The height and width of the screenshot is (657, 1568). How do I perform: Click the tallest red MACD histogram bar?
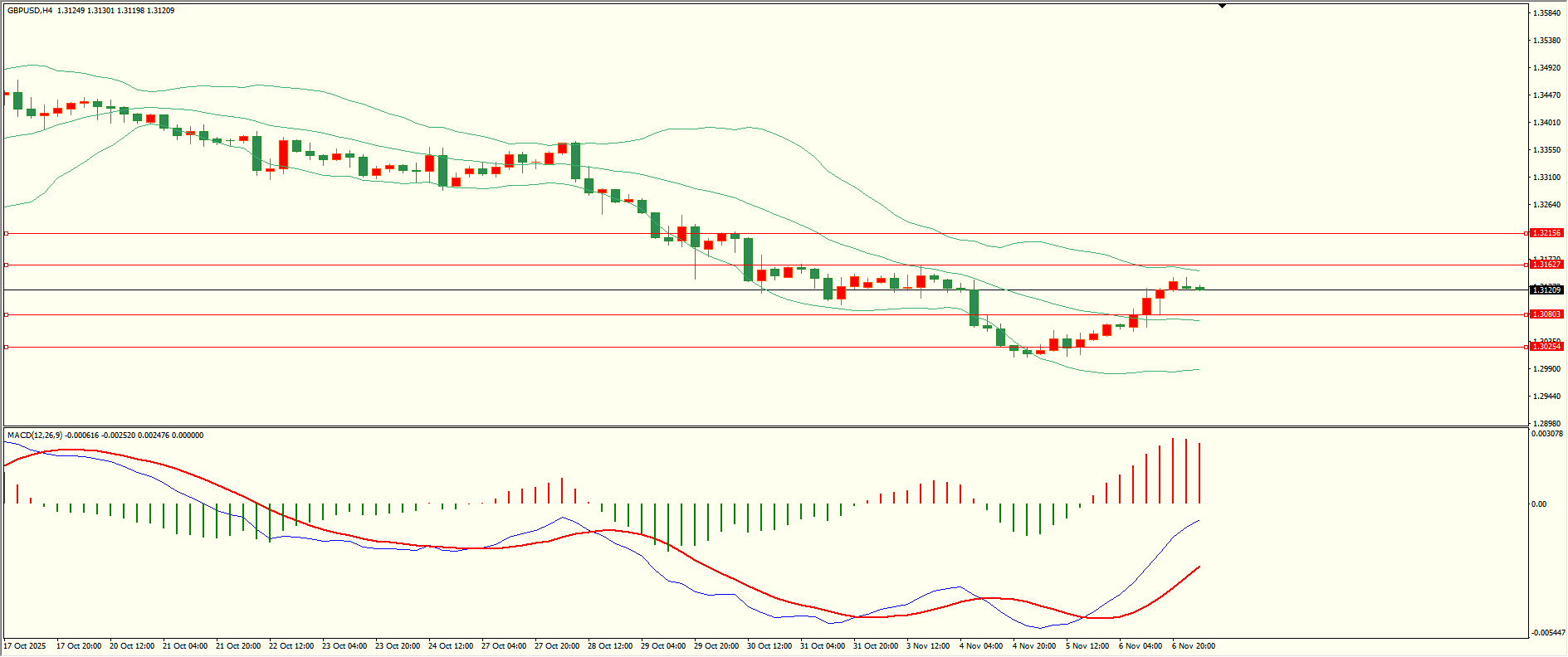tap(1173, 470)
